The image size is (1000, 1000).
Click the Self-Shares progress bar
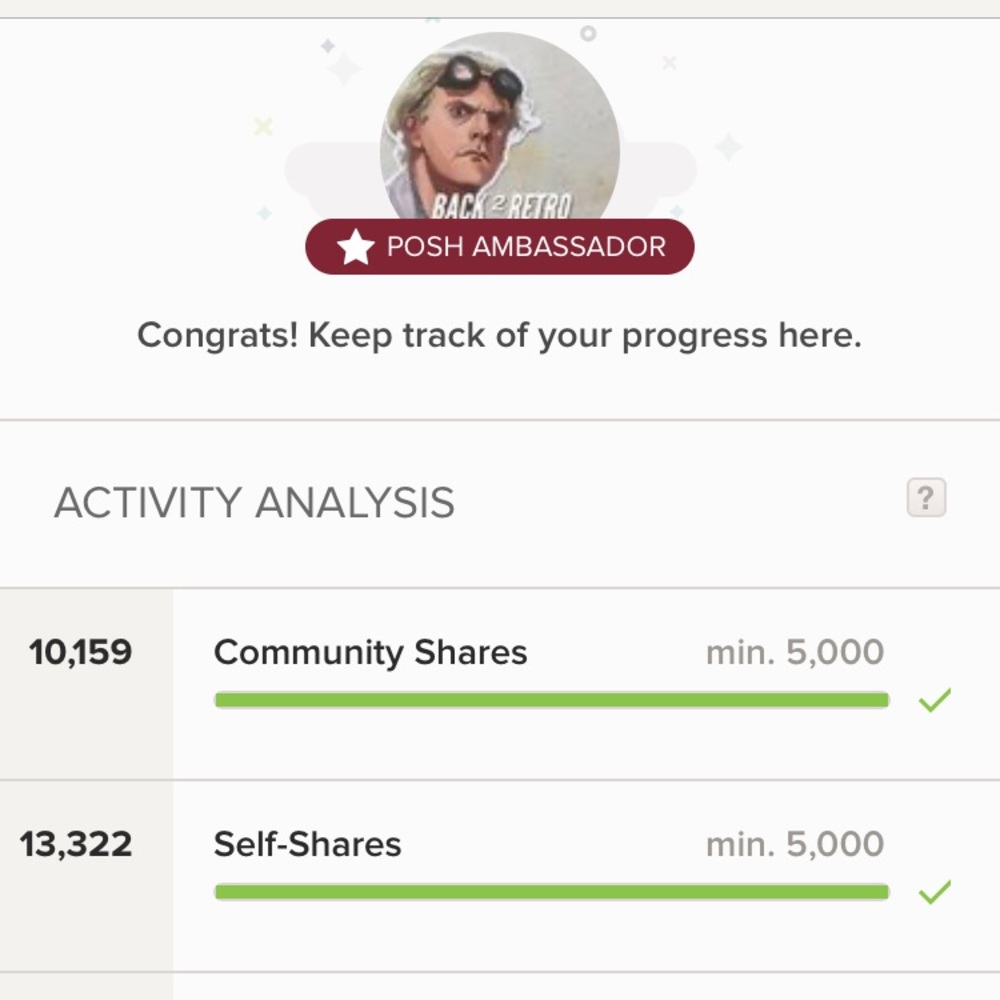551,892
